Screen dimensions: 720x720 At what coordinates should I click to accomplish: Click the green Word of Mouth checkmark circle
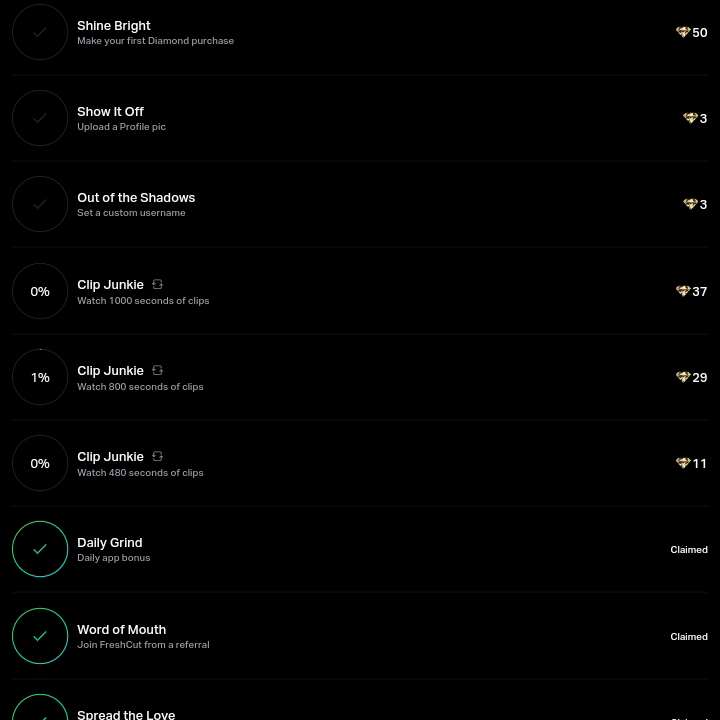[40, 636]
